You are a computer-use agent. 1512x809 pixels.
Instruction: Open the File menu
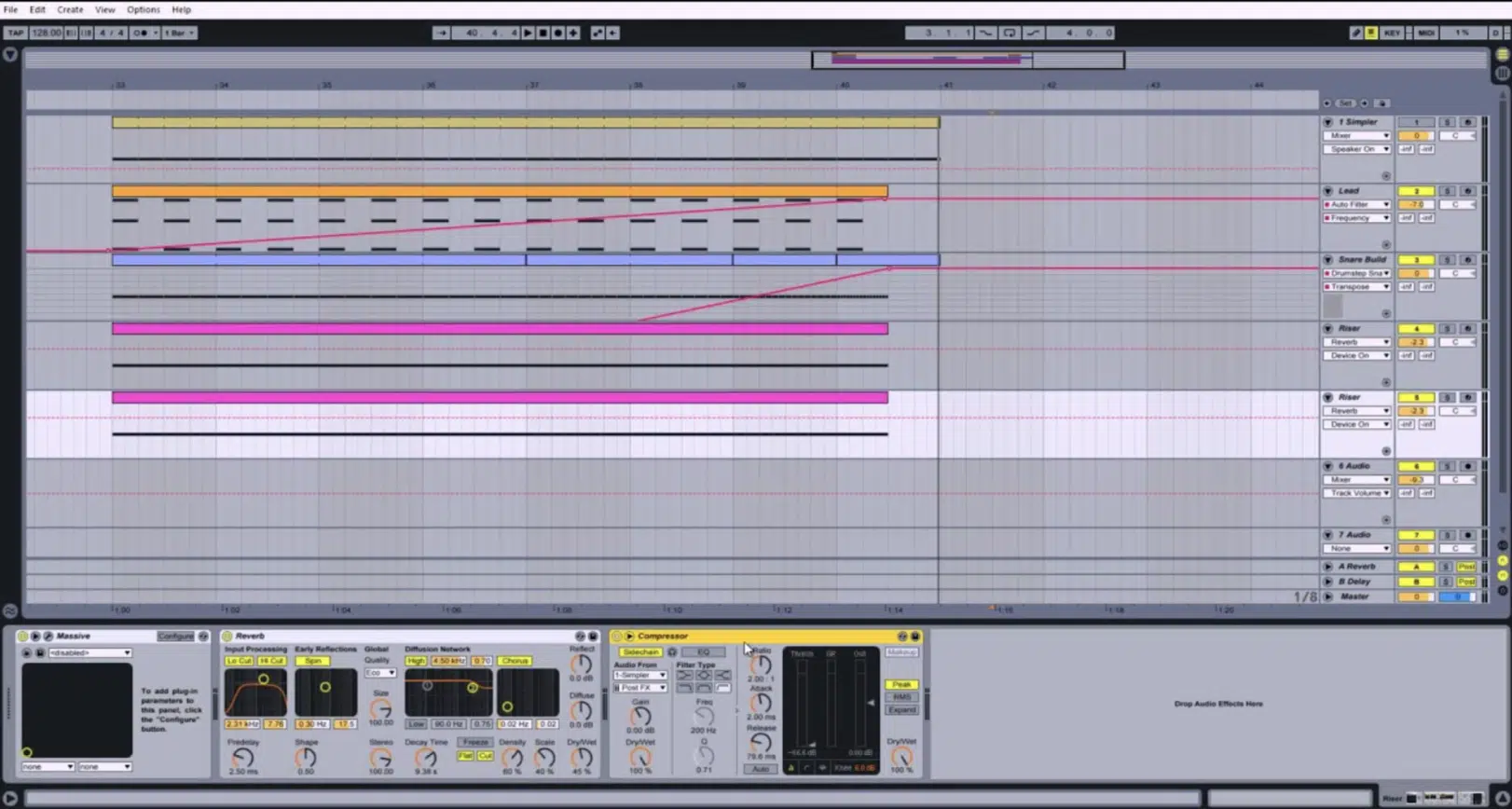tap(11, 9)
